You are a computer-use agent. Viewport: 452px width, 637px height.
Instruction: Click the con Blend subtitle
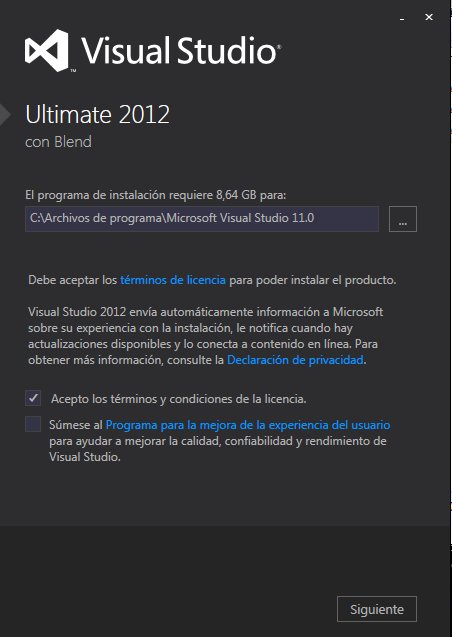click(x=58, y=142)
